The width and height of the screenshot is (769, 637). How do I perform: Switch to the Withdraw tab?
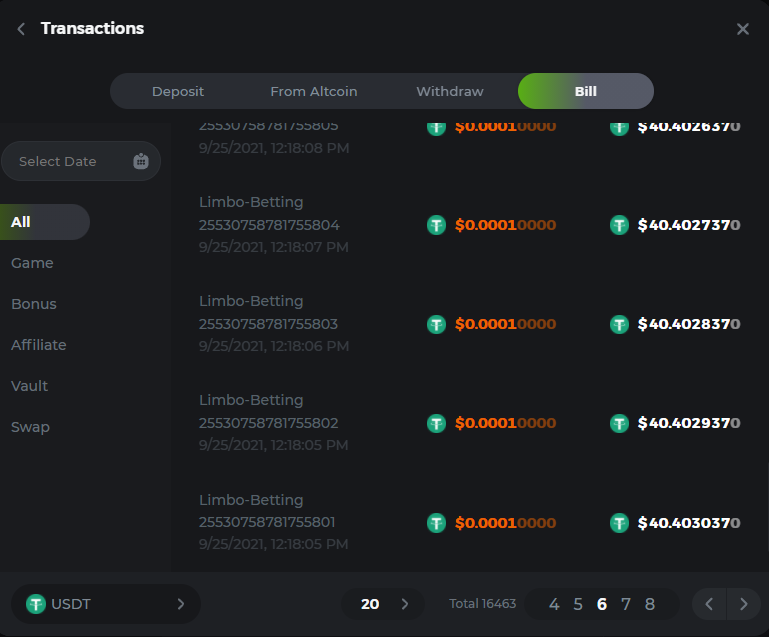pyautogui.click(x=449, y=91)
